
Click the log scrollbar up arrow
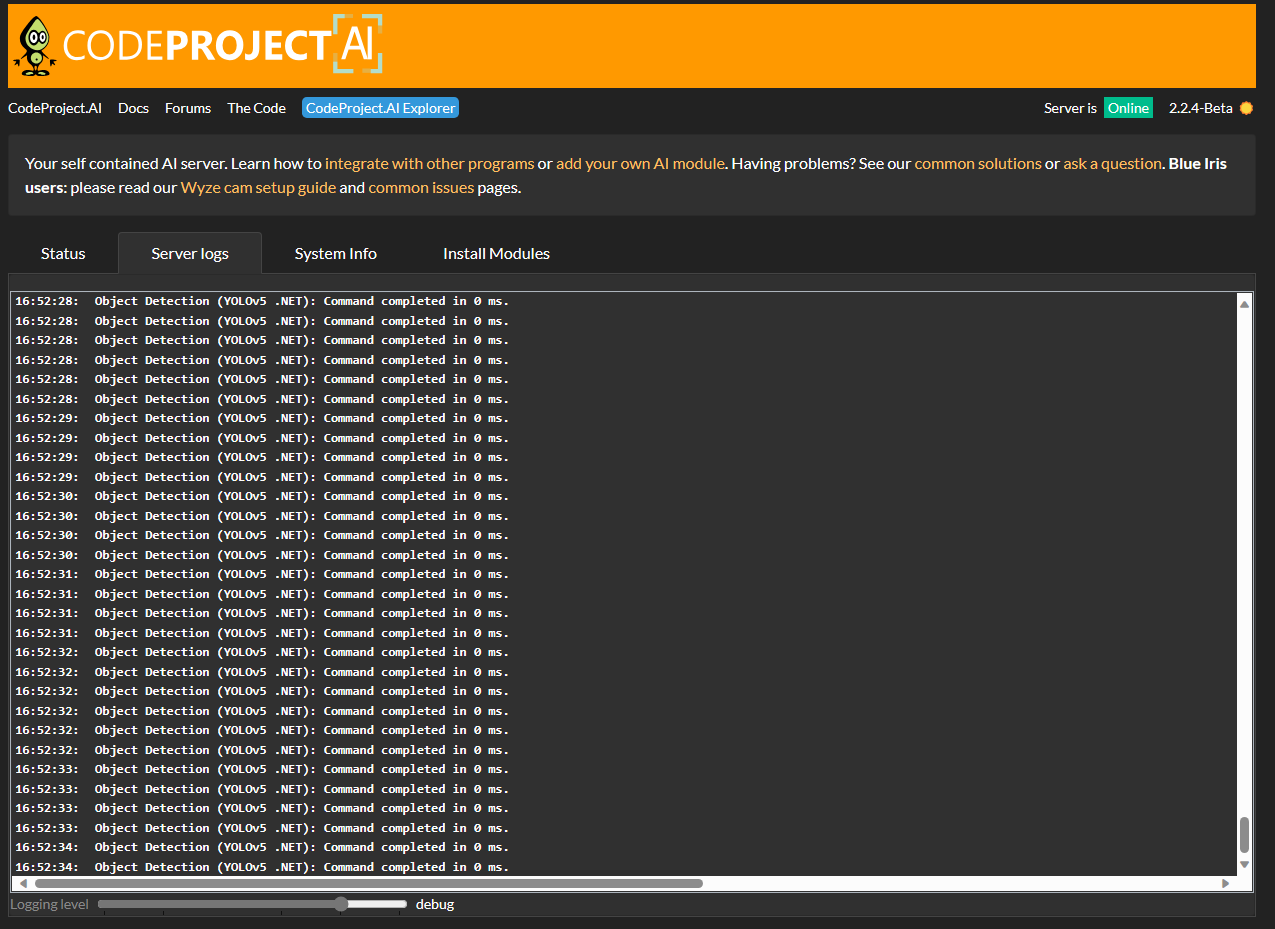tap(1244, 304)
